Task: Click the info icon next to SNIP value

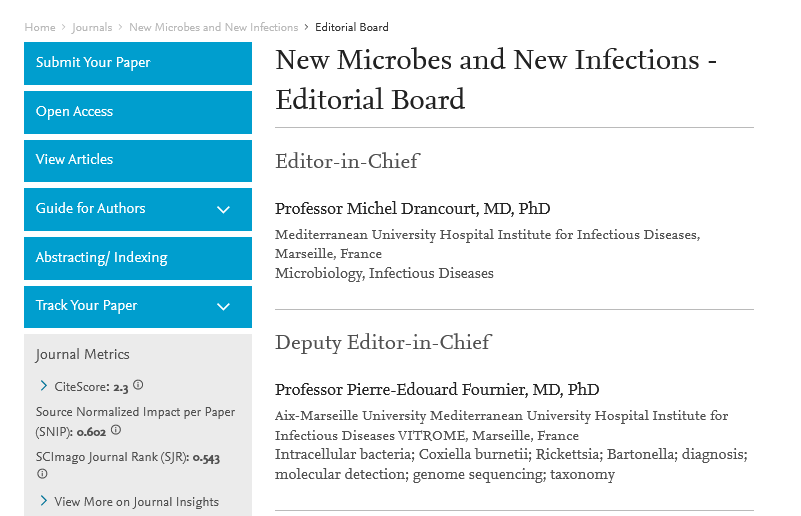Action: 116,430
